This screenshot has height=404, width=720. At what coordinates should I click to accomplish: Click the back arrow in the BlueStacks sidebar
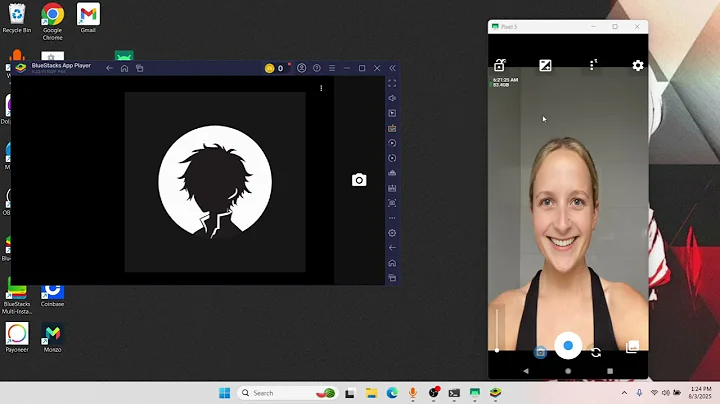pos(392,247)
